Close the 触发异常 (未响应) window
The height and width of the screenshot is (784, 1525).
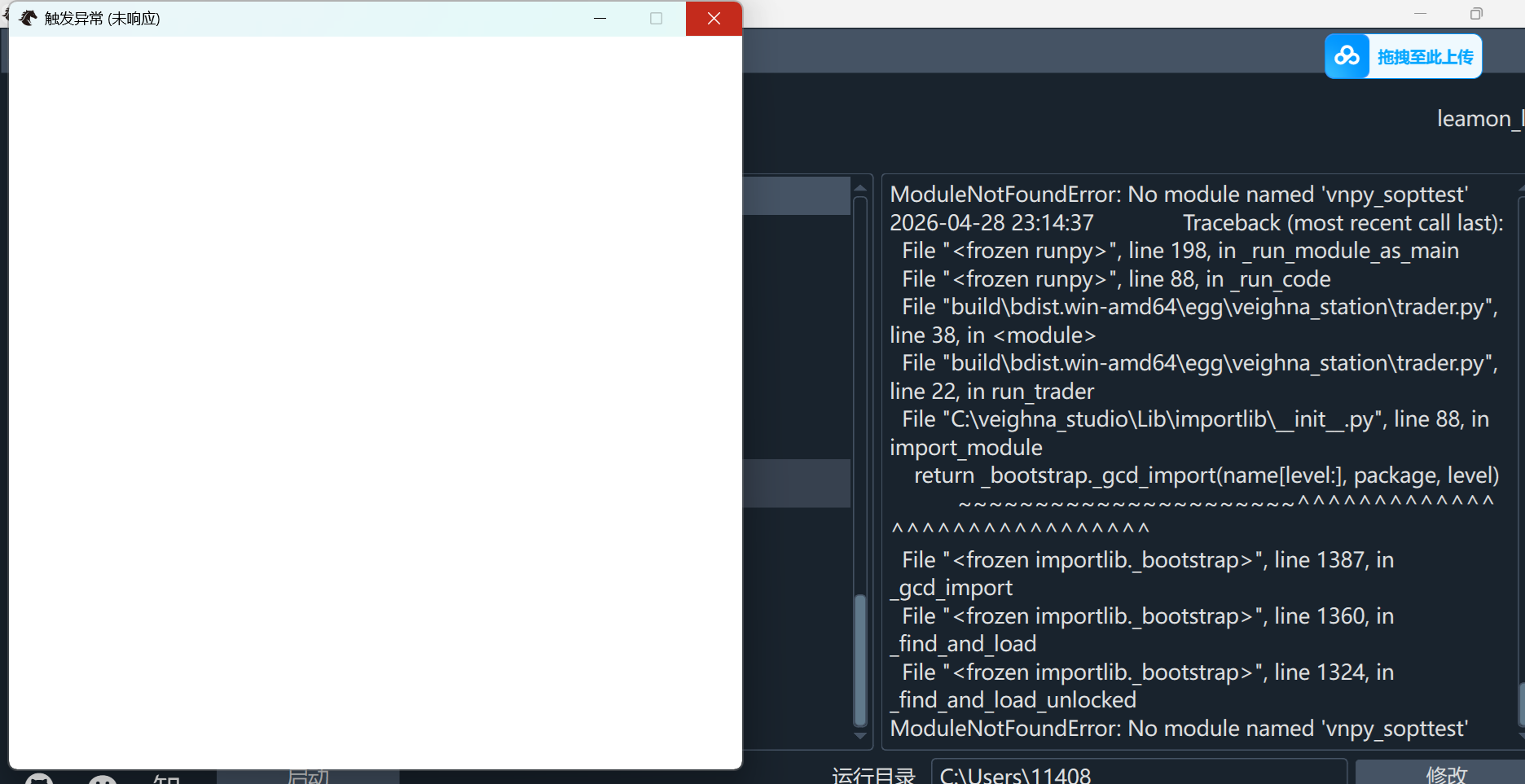(x=714, y=19)
